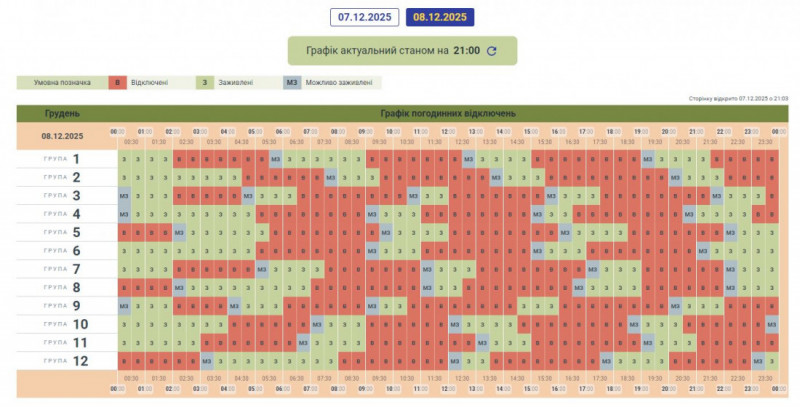Select the Група 5 row label

click(x=62, y=233)
